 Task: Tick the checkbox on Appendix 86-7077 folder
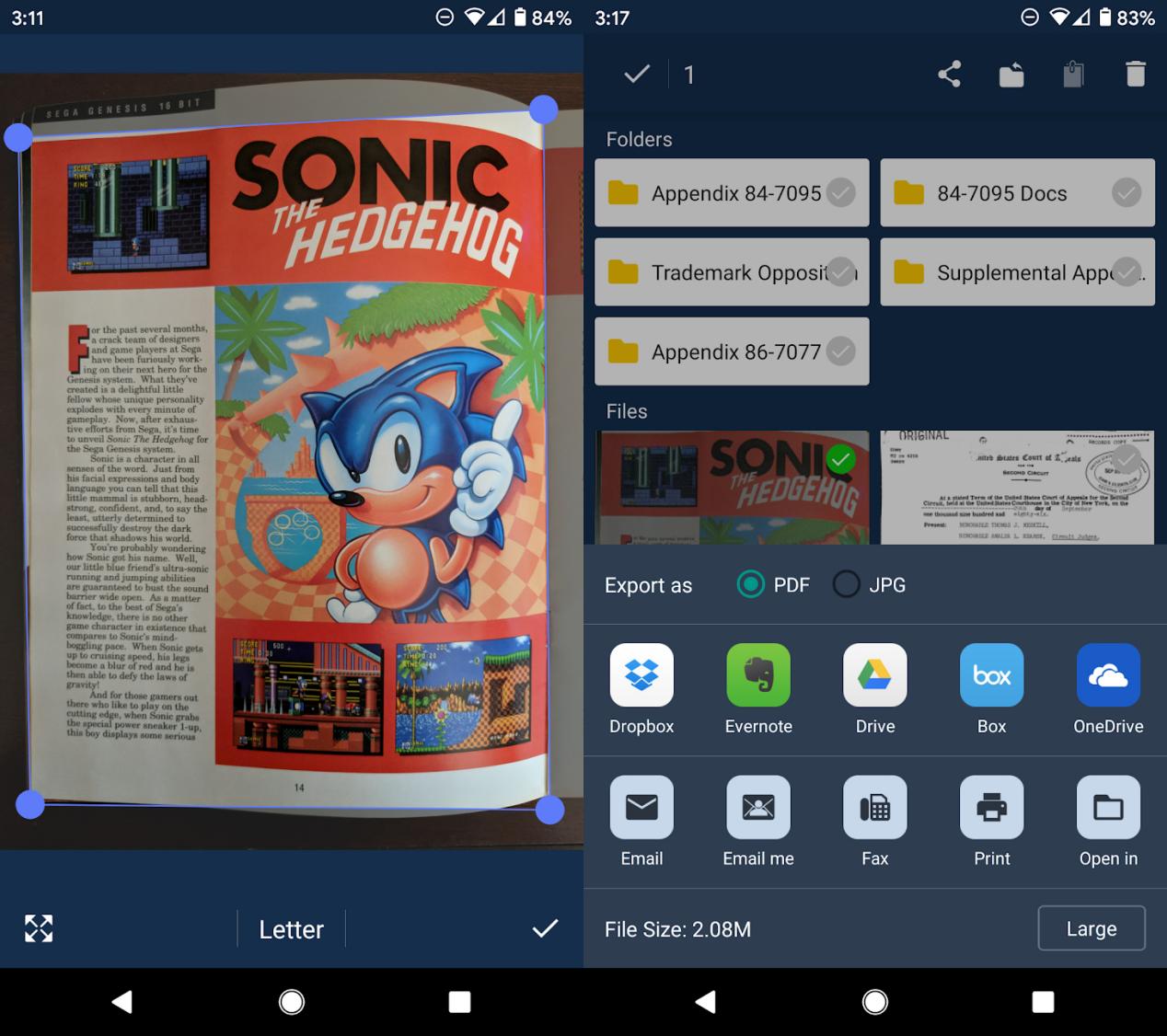coord(840,351)
